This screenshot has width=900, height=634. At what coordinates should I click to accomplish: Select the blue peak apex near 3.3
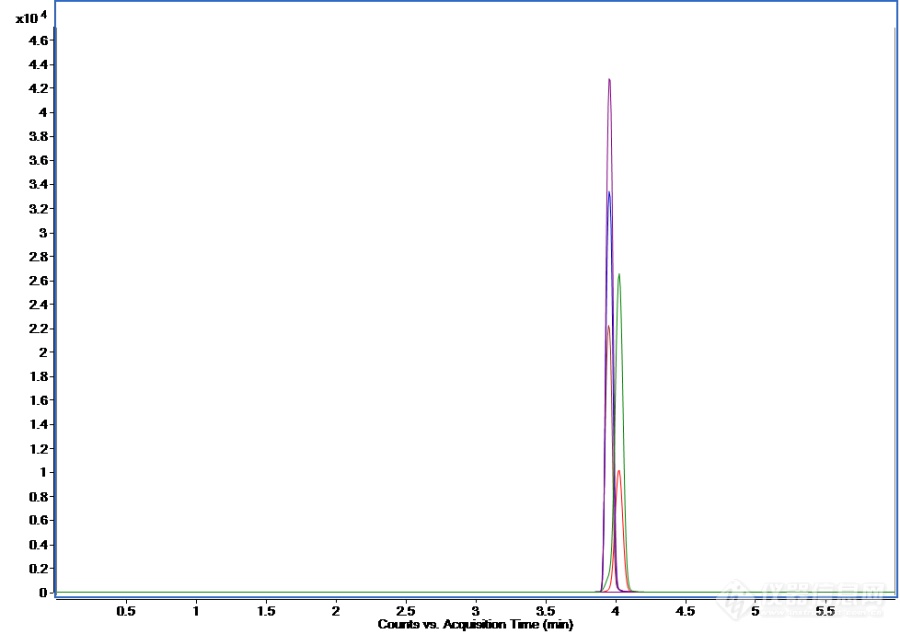point(608,193)
